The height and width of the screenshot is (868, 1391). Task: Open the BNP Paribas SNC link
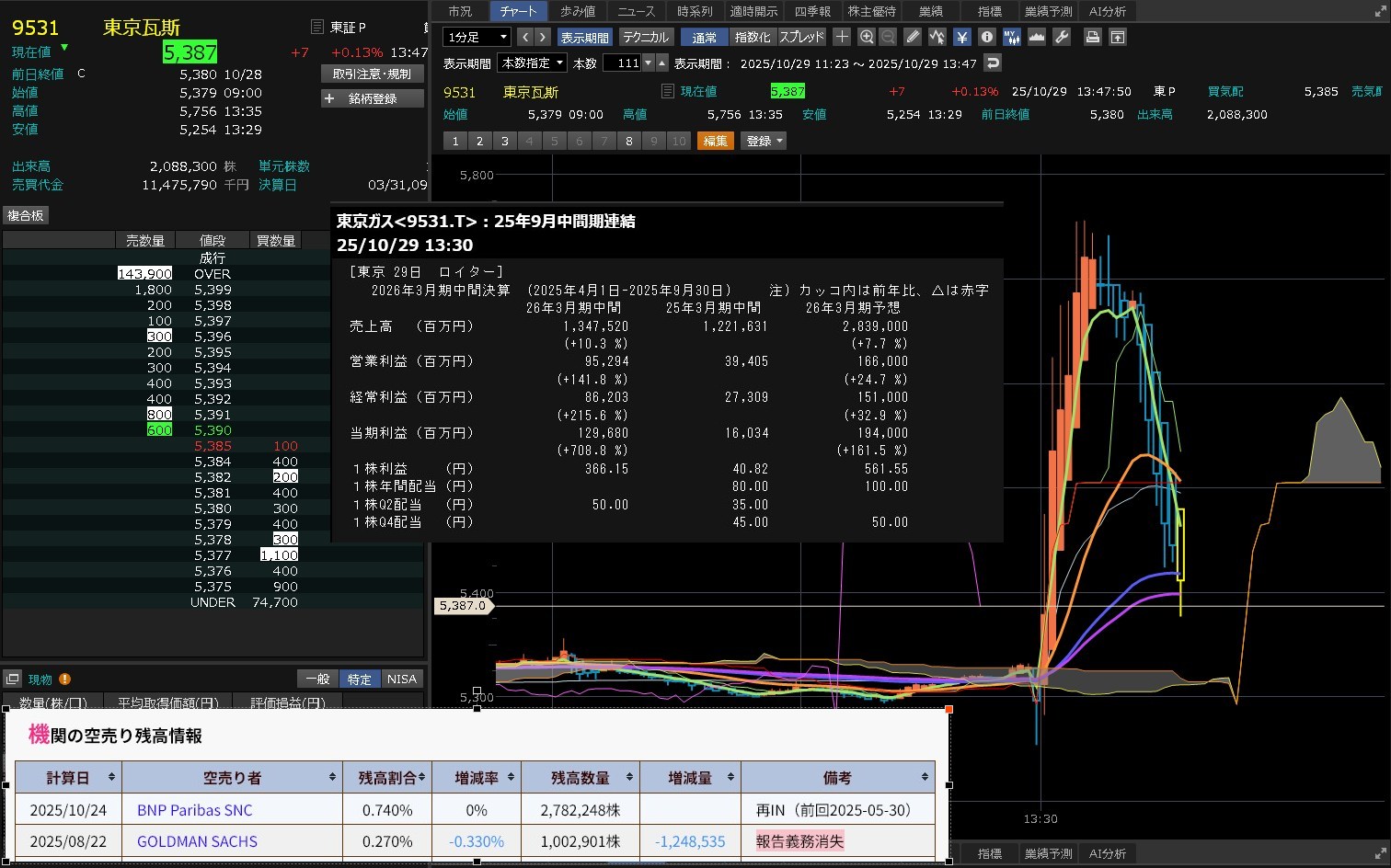194,810
